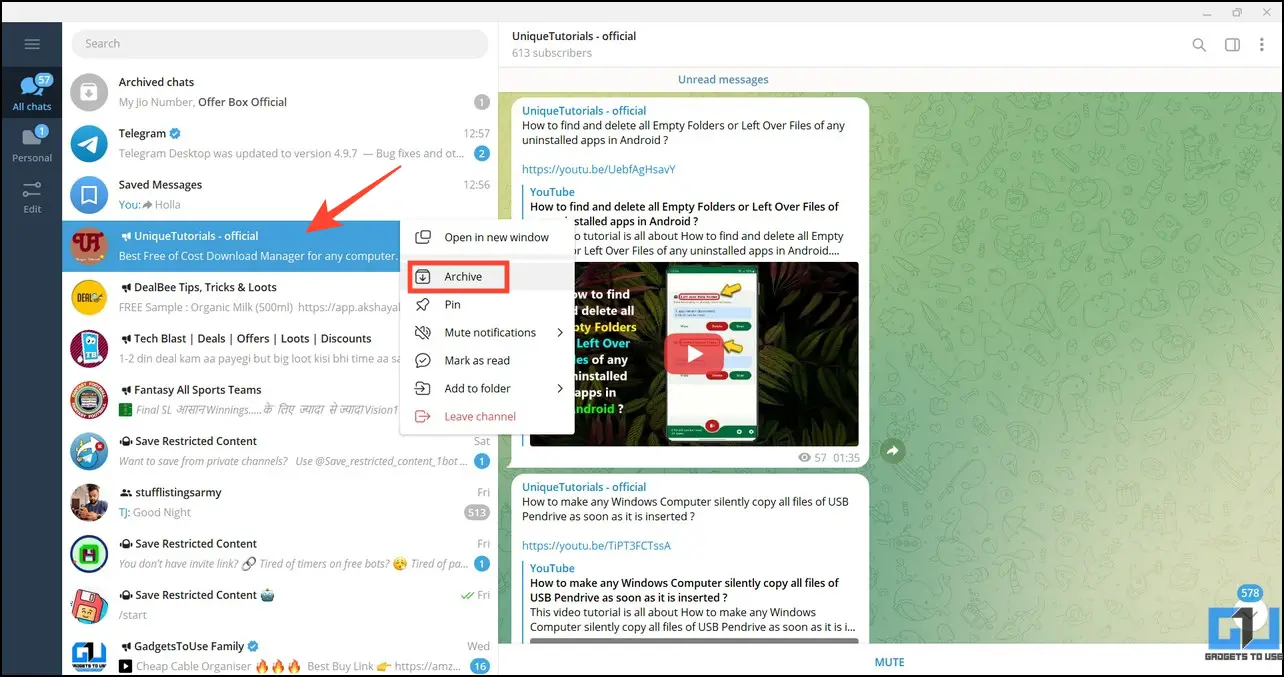
Task: Click the Open in new window icon
Action: point(423,237)
